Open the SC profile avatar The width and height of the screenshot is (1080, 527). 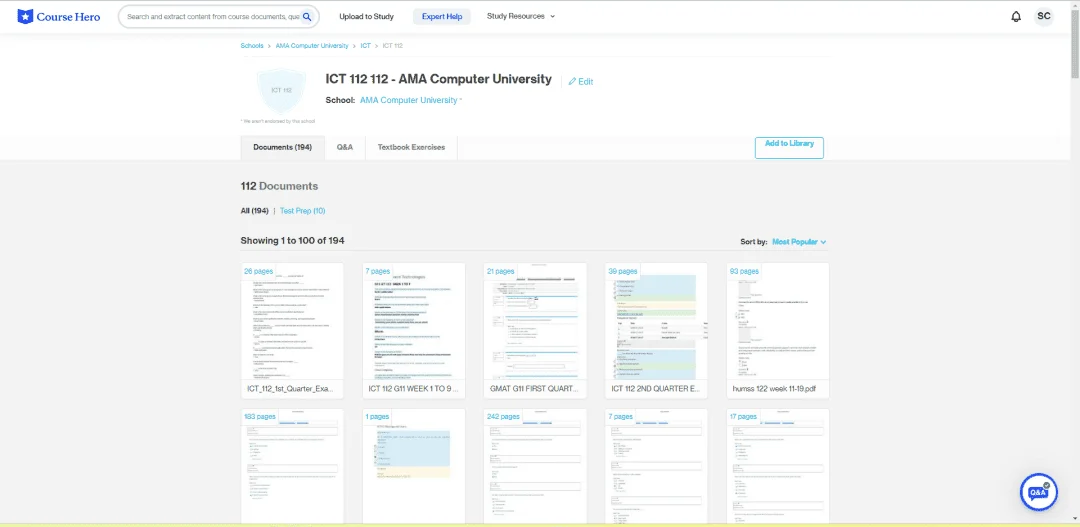pos(1043,17)
